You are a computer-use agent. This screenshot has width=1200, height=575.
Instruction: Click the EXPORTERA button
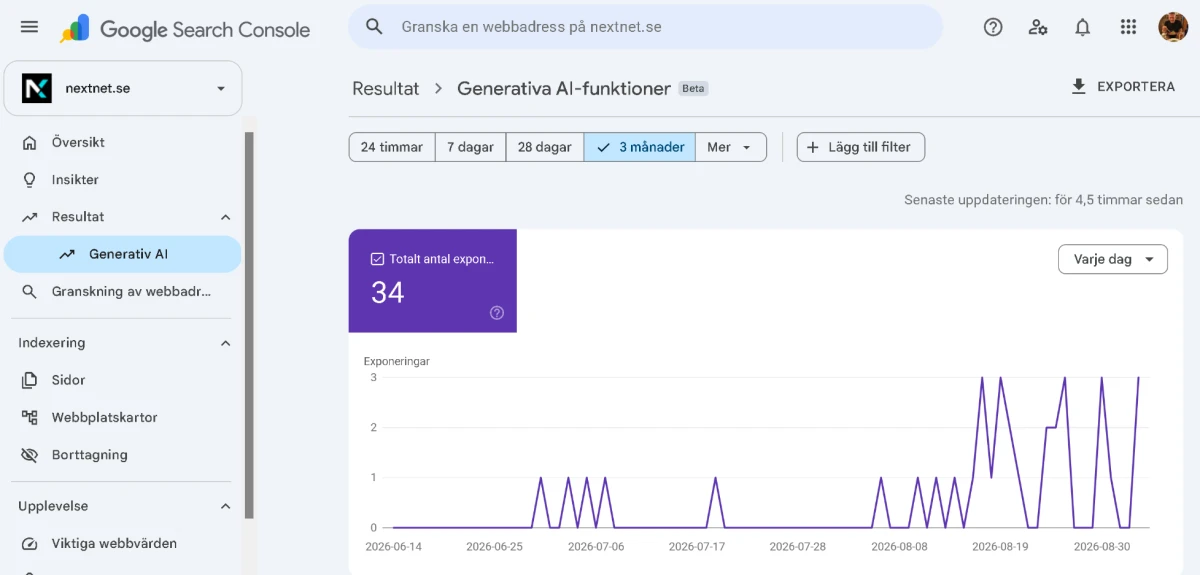pos(1122,87)
